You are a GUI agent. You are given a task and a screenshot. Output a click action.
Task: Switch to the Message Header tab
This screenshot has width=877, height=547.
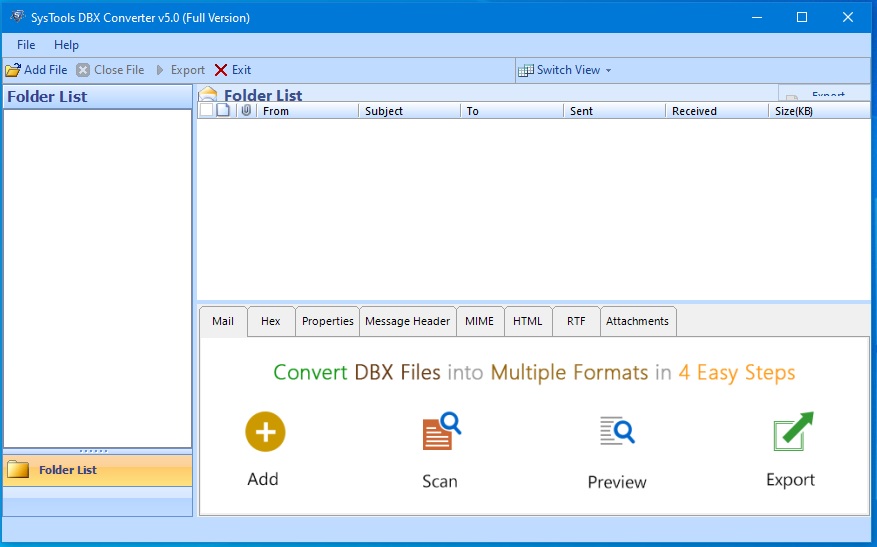408,321
